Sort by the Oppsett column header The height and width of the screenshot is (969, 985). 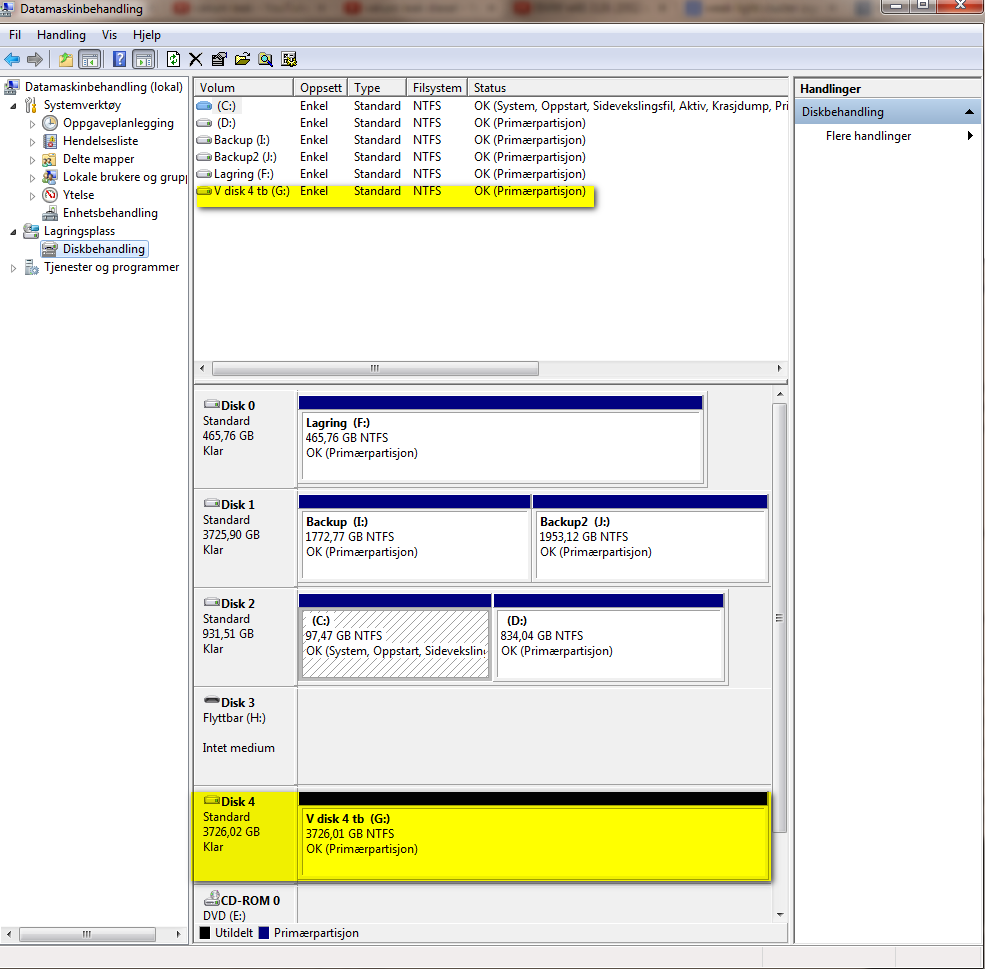pos(320,87)
